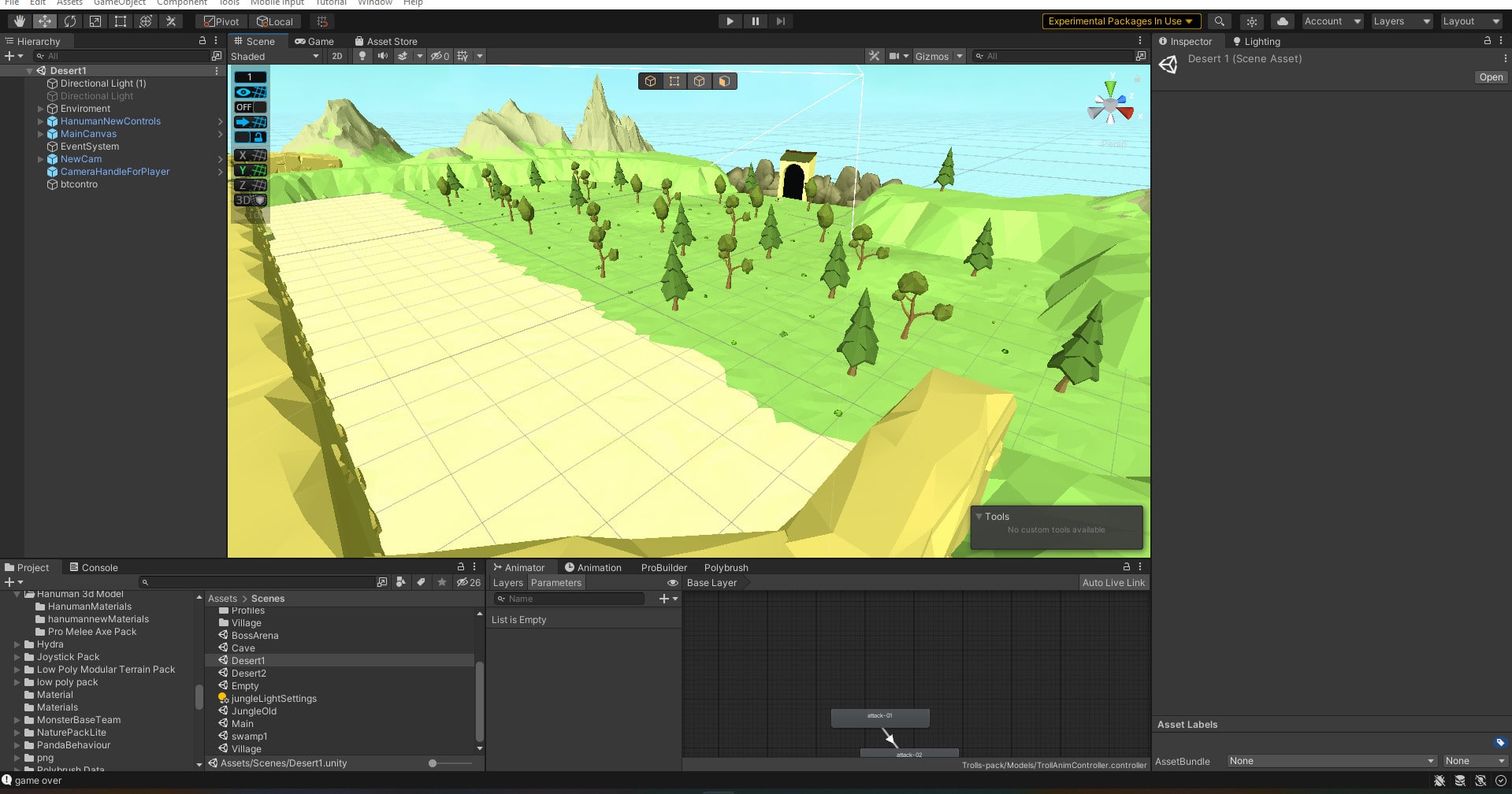
Task: Click the Project panel search field
Action: [x=258, y=582]
